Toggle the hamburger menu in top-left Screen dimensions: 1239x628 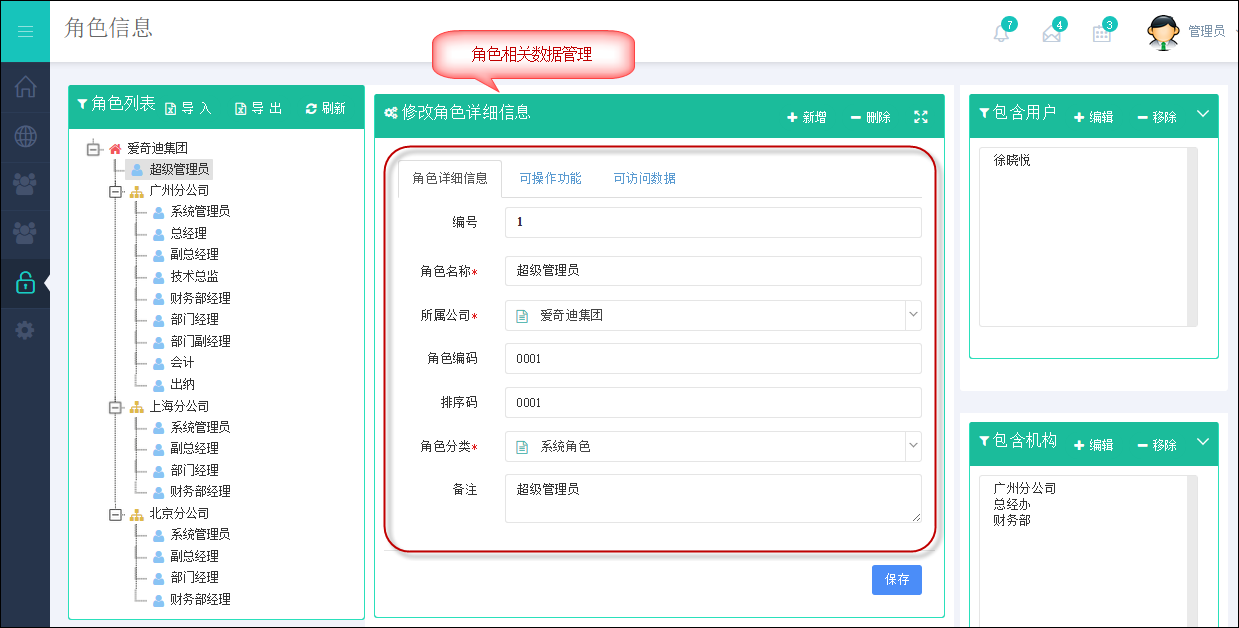coord(25,32)
